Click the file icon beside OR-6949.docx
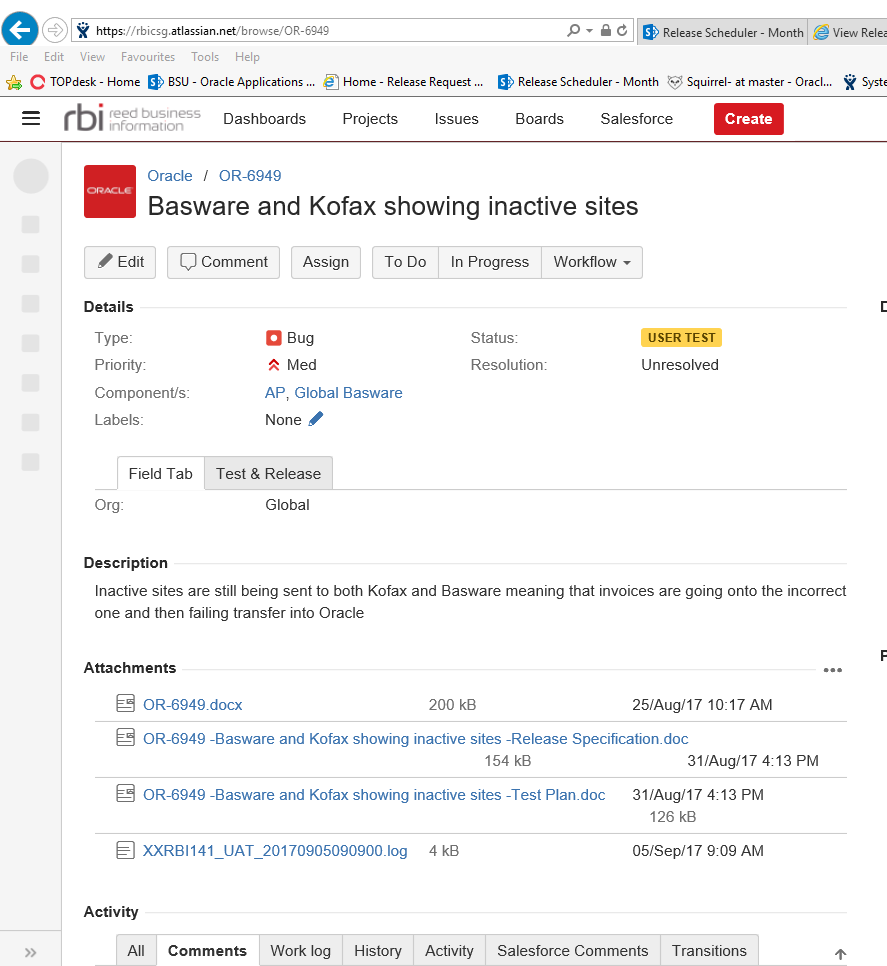Image resolution: width=887 pixels, height=966 pixels. click(126, 703)
